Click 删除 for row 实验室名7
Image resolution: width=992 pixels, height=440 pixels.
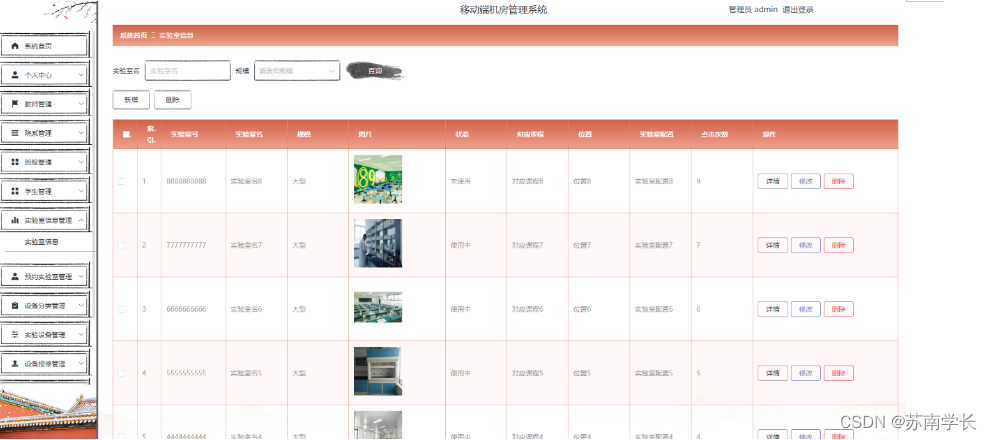pos(838,245)
